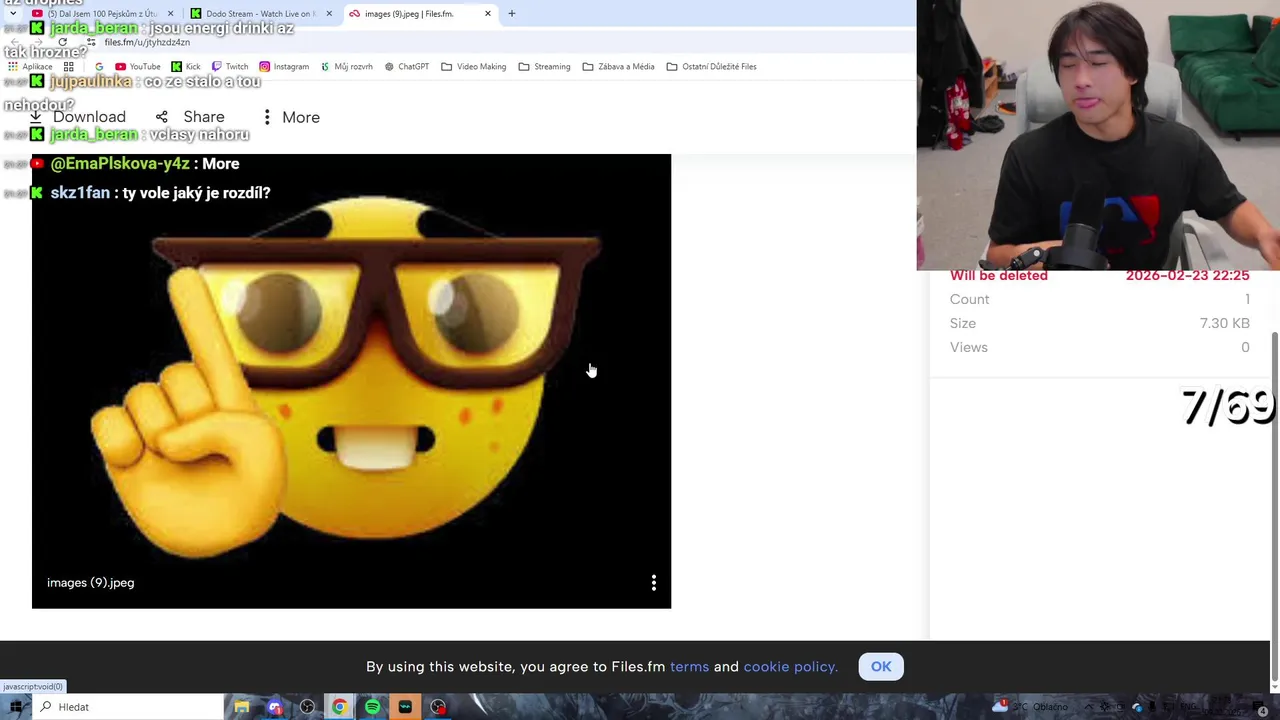Click the address bar showing files.fm URL
The height and width of the screenshot is (720, 1280).
pos(147,42)
